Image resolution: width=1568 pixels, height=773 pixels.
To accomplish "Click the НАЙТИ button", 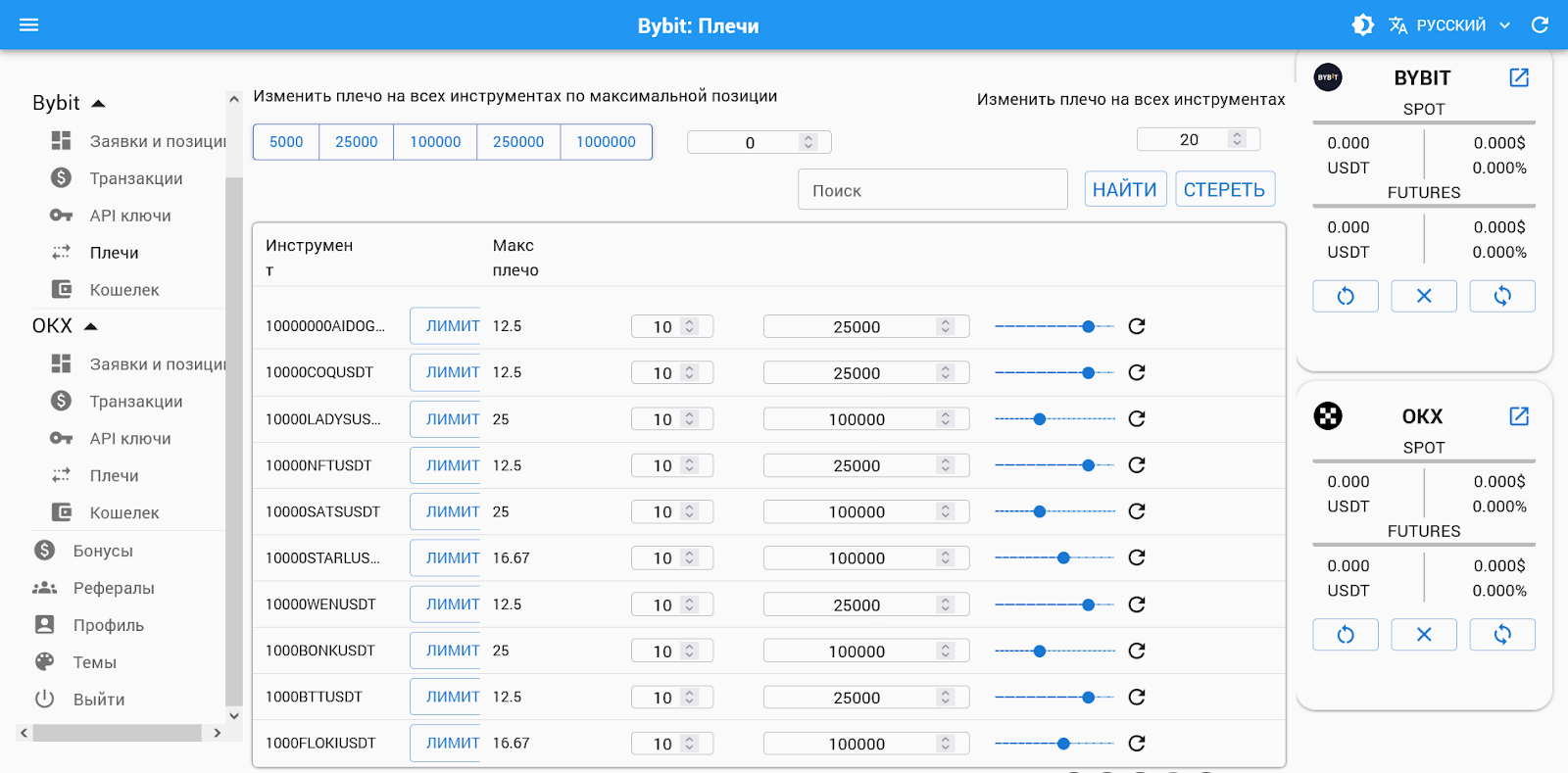I will (x=1125, y=189).
